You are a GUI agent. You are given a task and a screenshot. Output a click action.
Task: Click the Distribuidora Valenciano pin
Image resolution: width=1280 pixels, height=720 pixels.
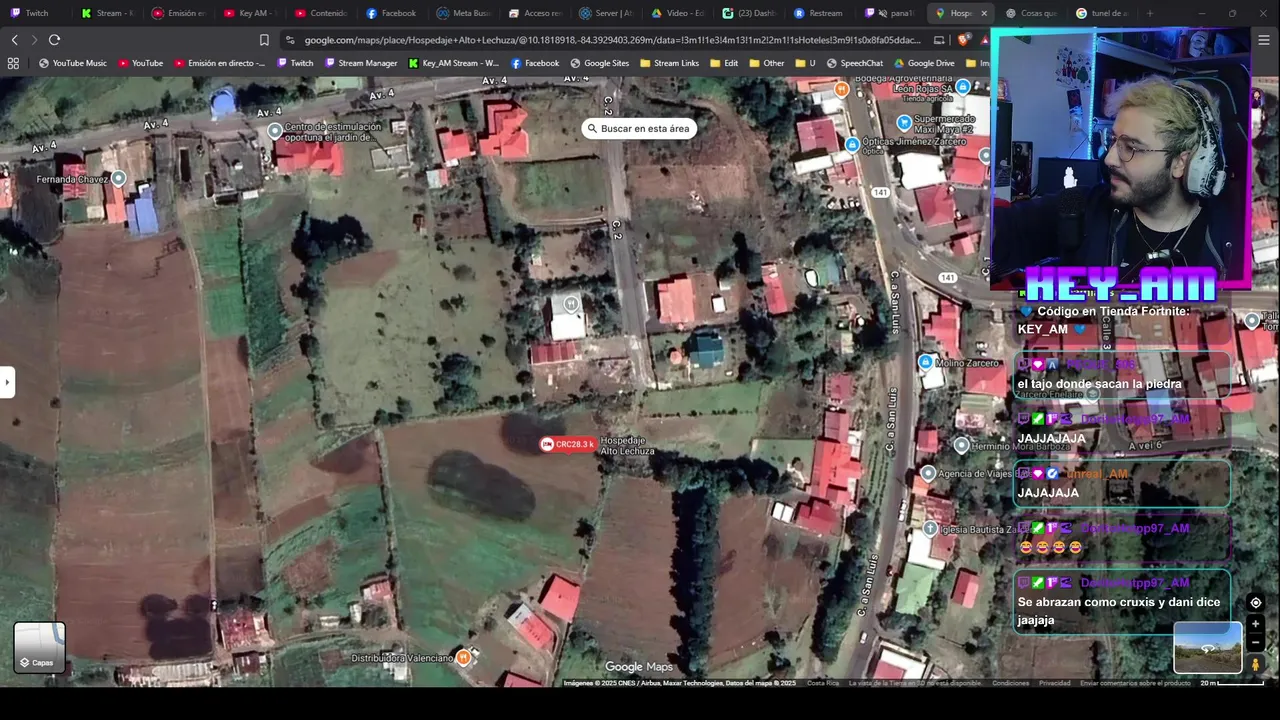coord(463,657)
